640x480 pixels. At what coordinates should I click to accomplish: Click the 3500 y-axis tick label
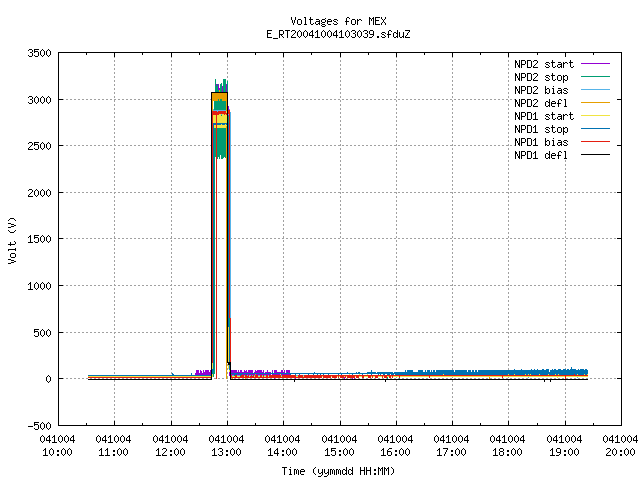(x=39, y=53)
